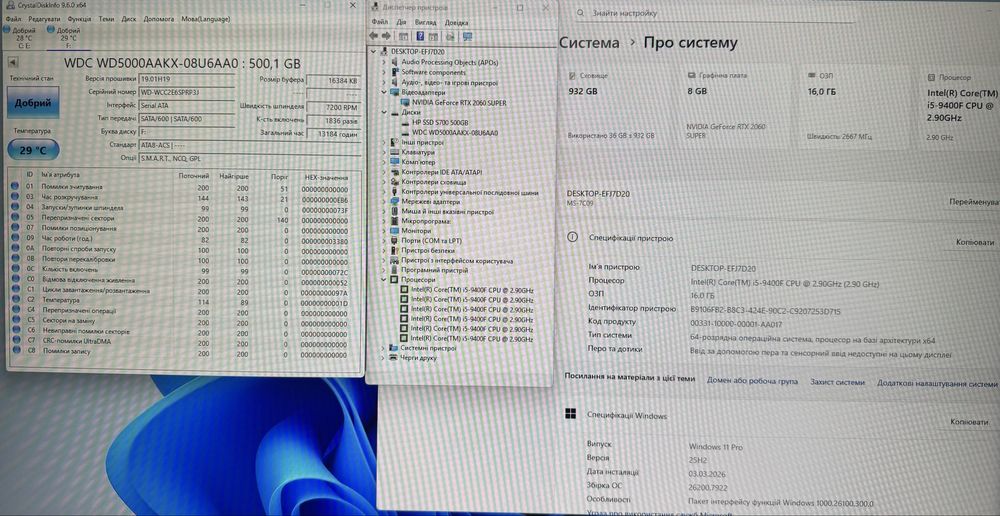The height and width of the screenshot is (516, 1000).
Task: Open the Диск menu in CrystalDiskInfo
Action: pos(129,19)
